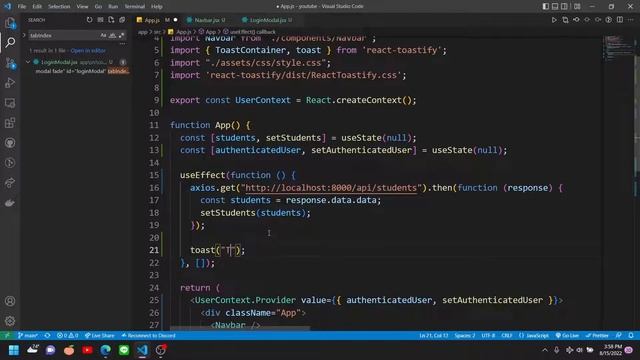Screen dimensions: 640x360
Task: Expand the Replace field toggle arrow
Action: (24, 36)
